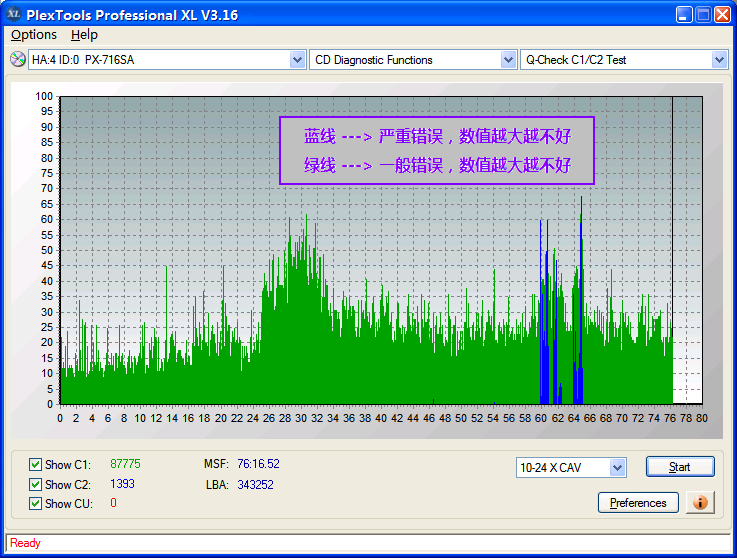
Task: Open the Help menu
Action: 85,35
